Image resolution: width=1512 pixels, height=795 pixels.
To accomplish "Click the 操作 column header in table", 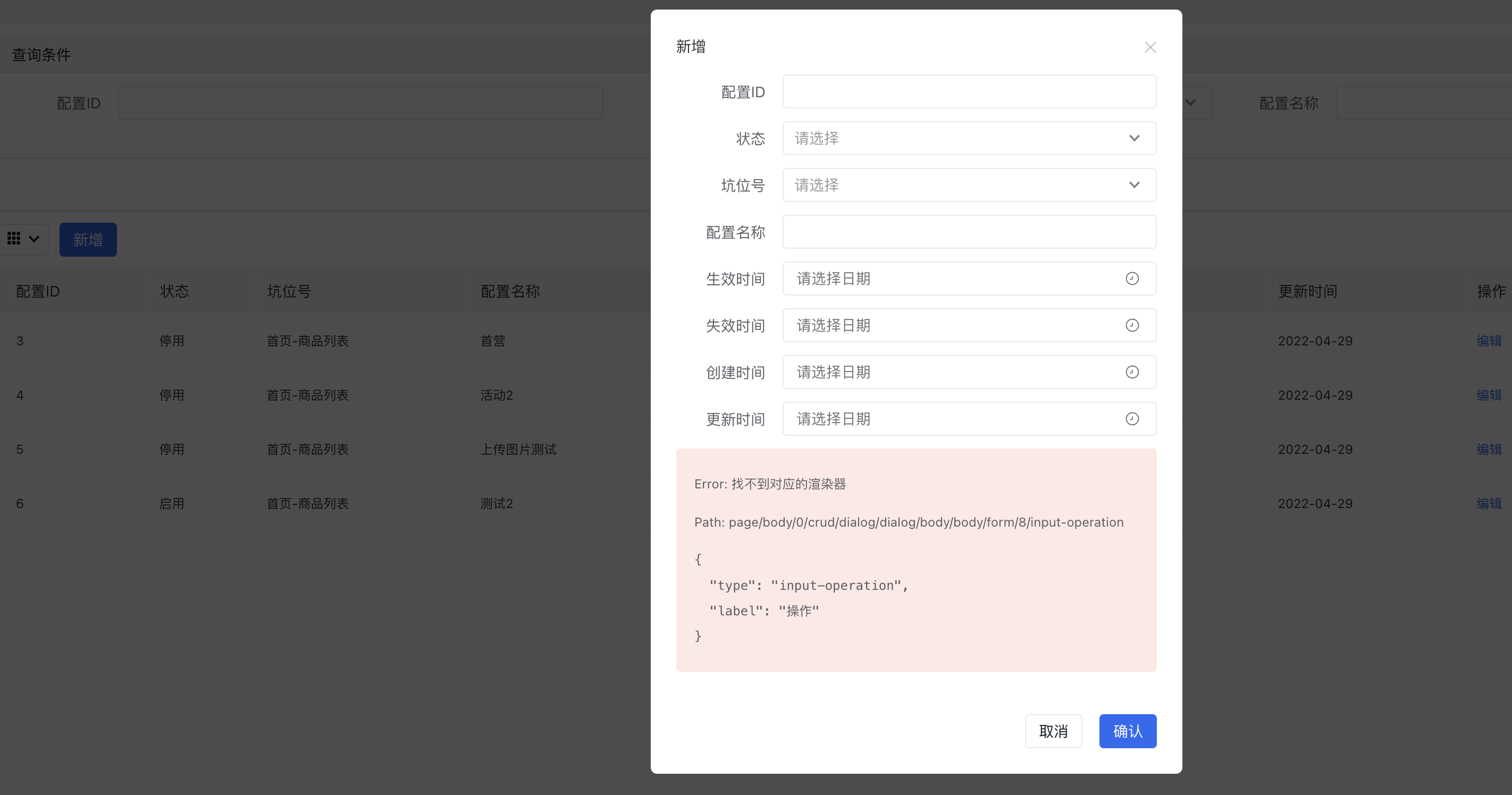I will (1491, 292).
